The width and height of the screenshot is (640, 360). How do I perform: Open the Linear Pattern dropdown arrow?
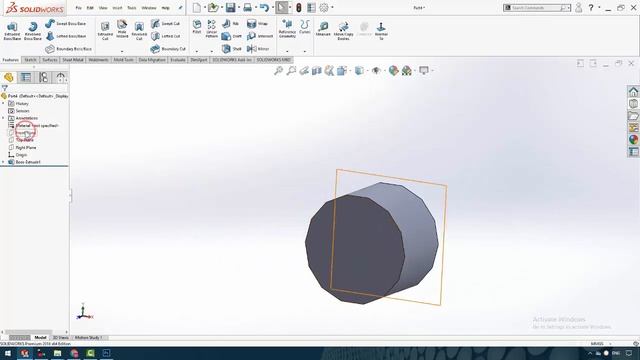211,51
